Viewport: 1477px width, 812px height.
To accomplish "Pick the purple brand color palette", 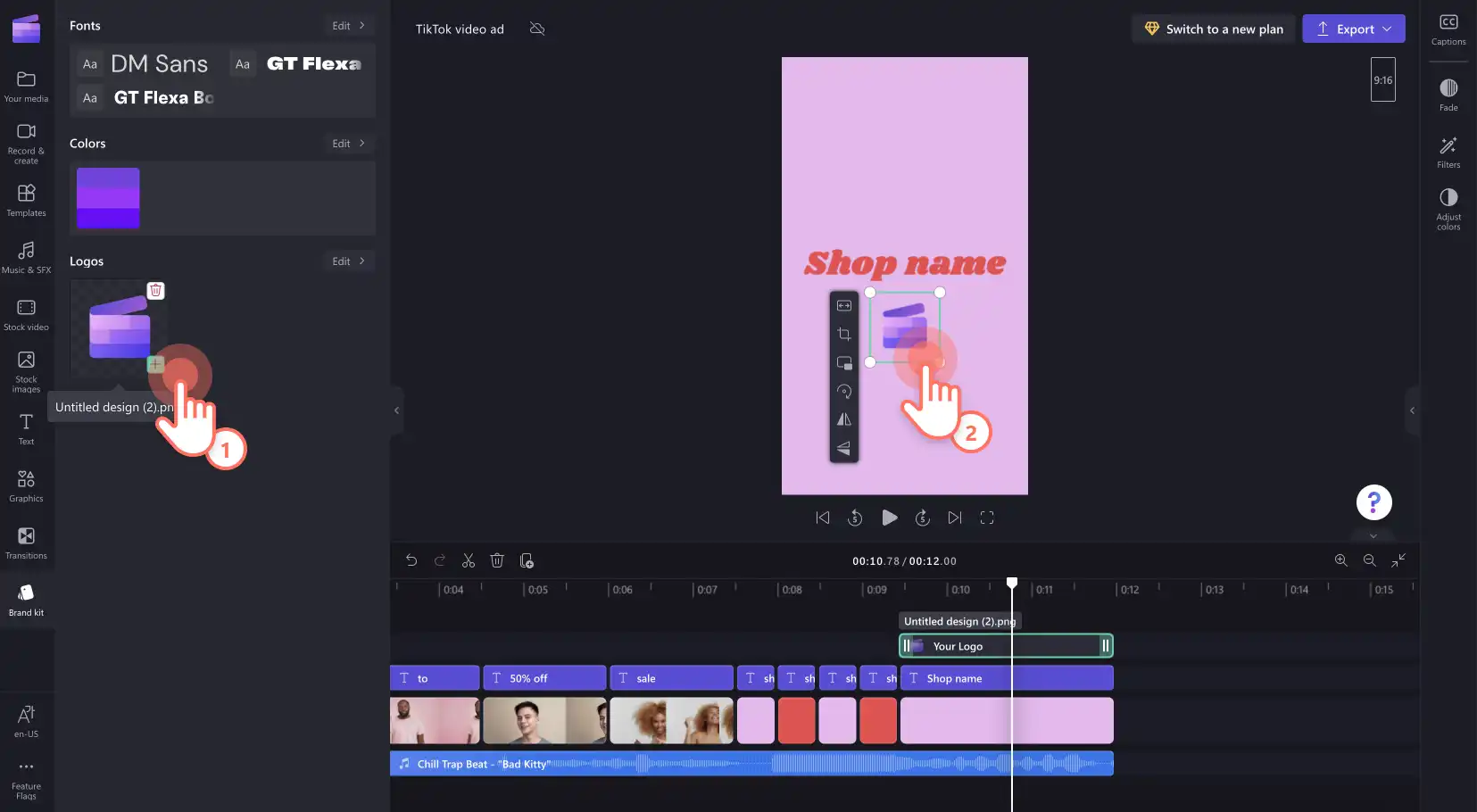I will pos(108,198).
